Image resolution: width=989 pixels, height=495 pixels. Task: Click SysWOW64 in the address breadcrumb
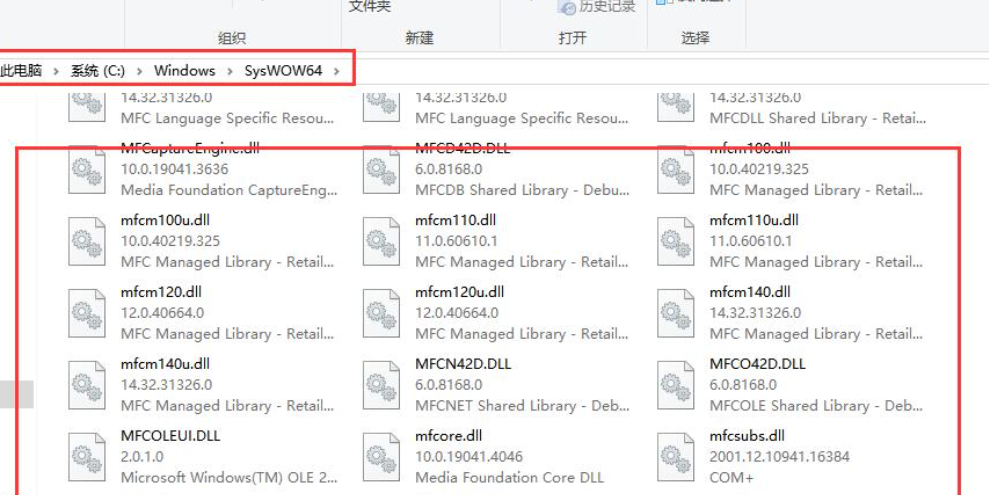click(283, 71)
